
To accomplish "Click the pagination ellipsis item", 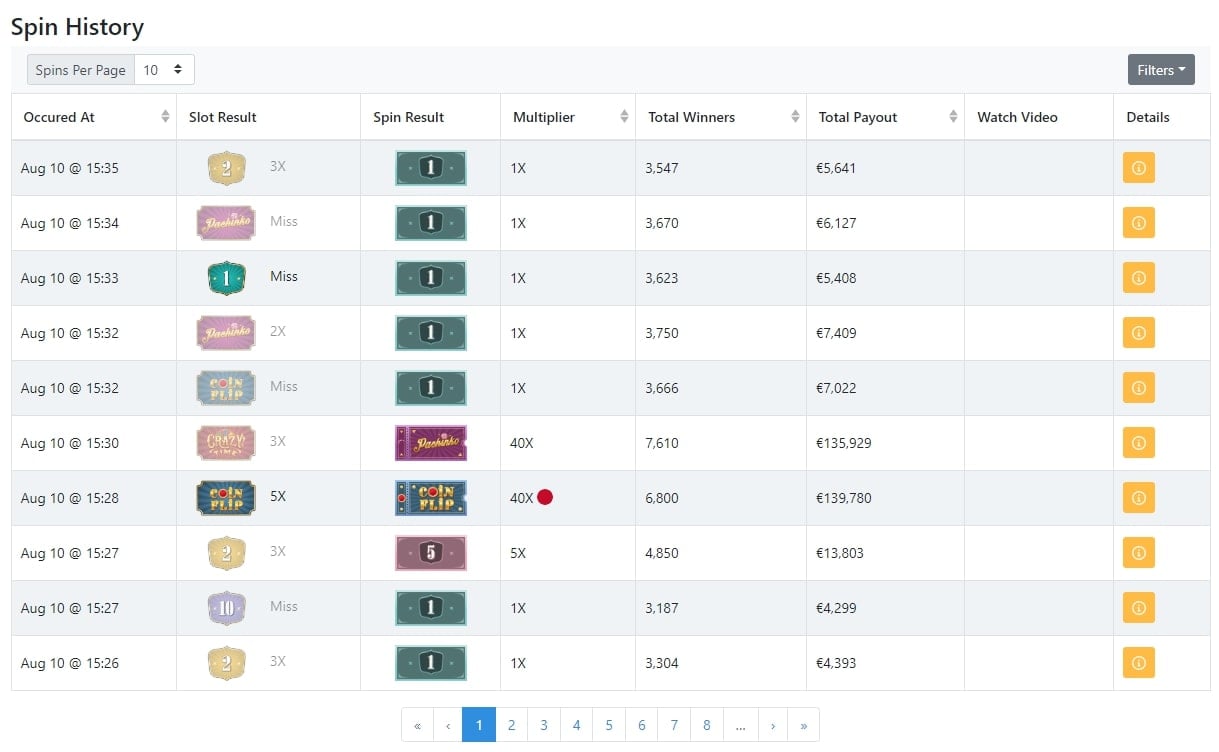I will click(740, 725).
